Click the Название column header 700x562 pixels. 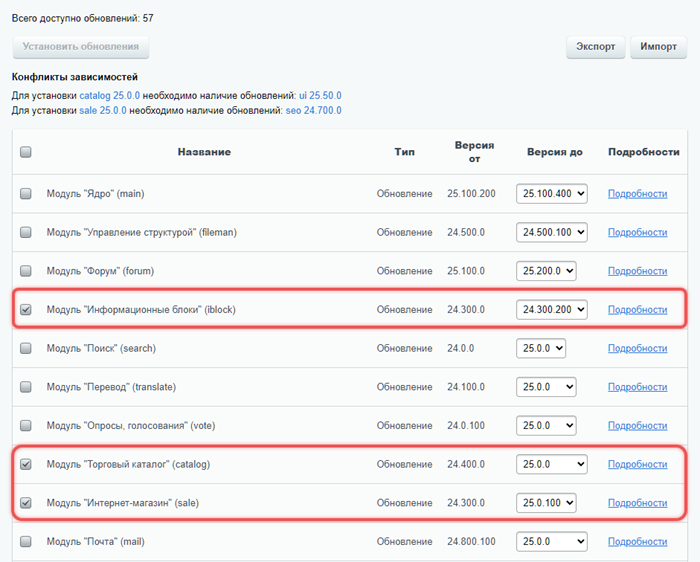pos(204,152)
